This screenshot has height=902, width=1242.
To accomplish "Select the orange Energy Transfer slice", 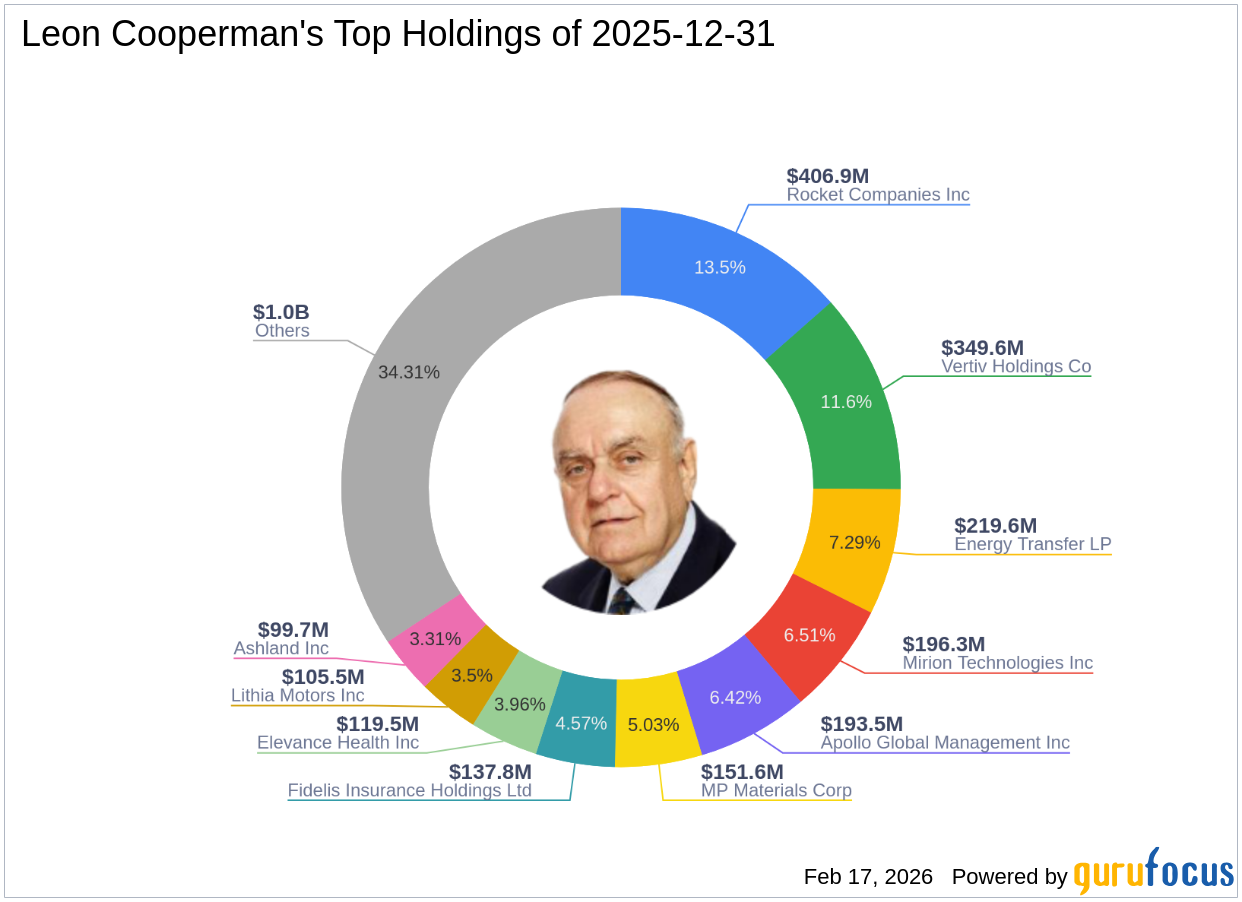I will 854,543.
